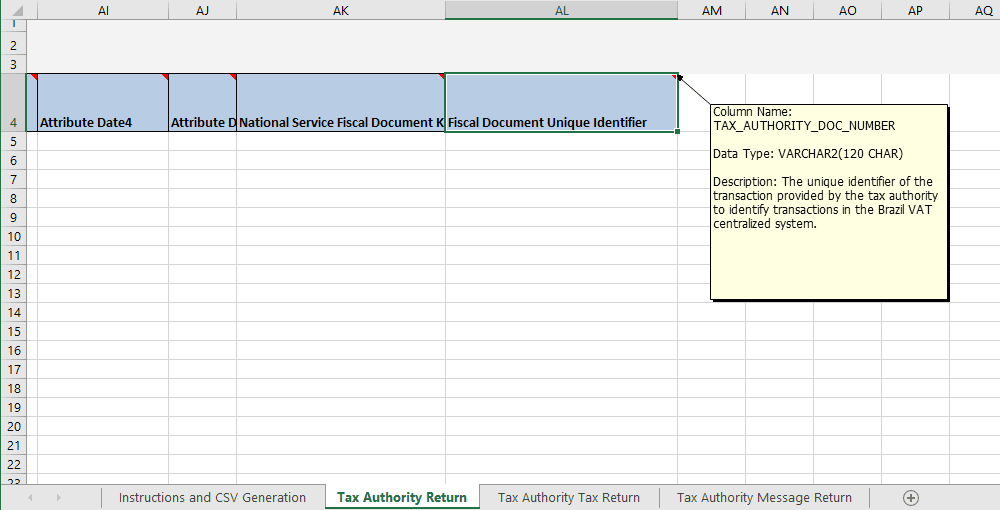Select row 10 header
This screenshot has height=510, width=1000.
(13, 237)
